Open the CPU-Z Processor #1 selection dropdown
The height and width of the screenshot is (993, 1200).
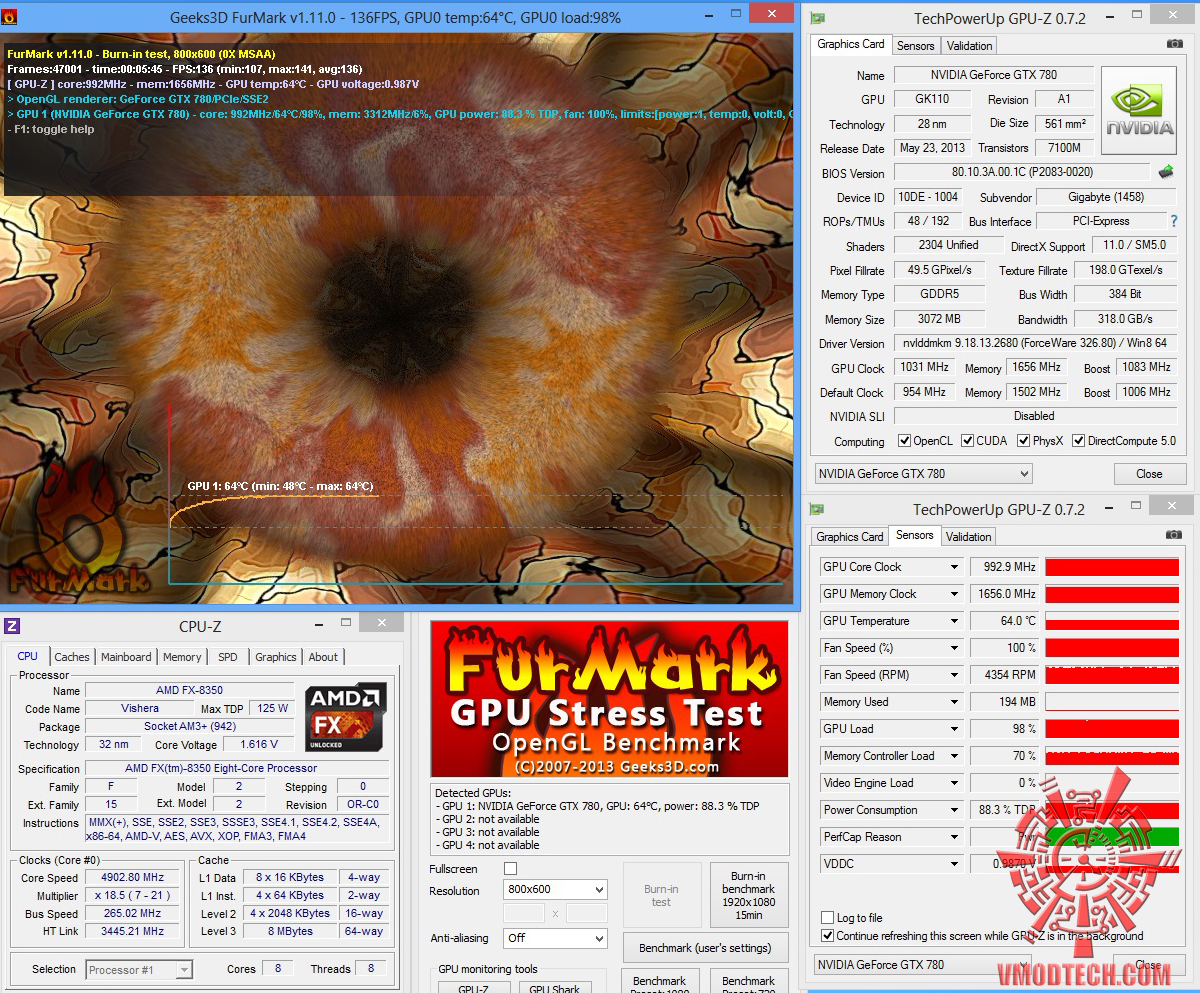pyautogui.click(x=139, y=969)
